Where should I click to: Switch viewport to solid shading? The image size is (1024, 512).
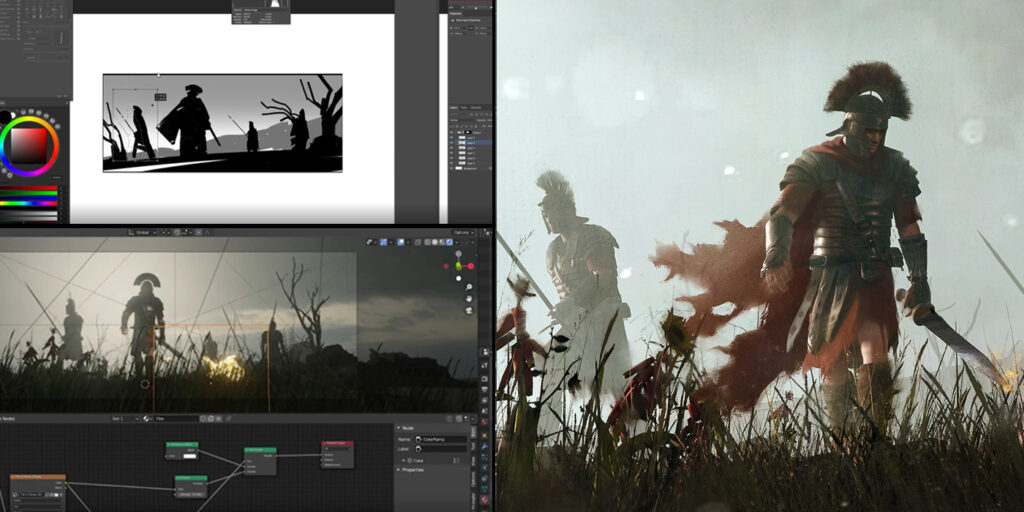pos(435,242)
